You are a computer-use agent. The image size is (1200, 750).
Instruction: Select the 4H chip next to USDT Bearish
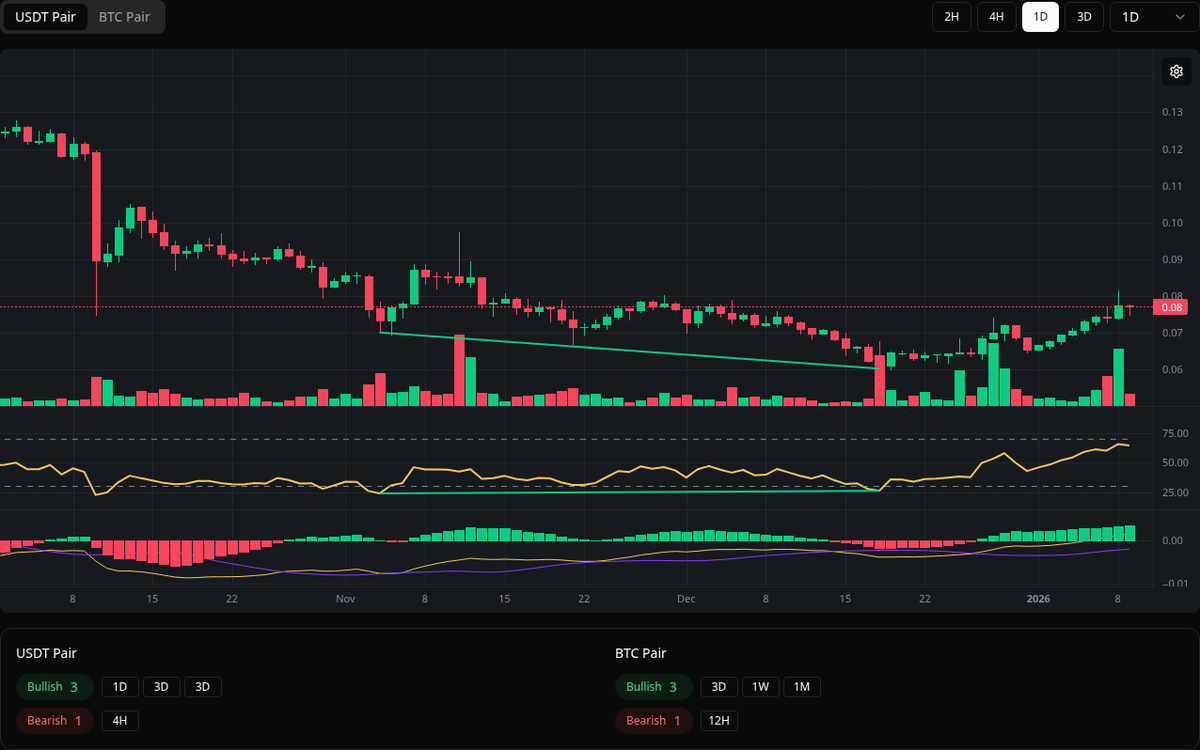coord(120,720)
